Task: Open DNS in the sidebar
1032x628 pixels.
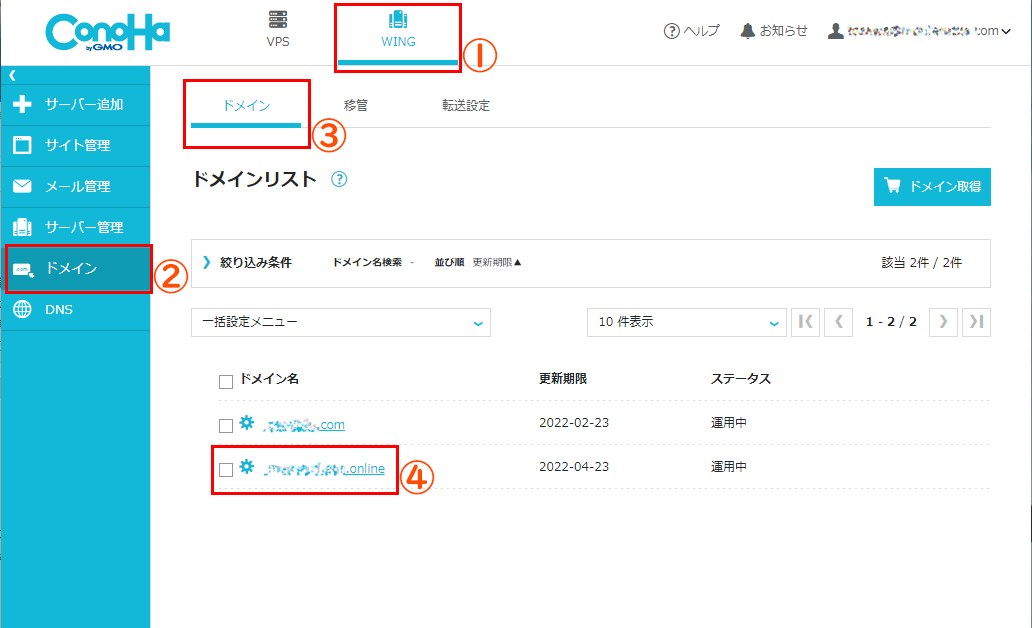Action: (76, 310)
